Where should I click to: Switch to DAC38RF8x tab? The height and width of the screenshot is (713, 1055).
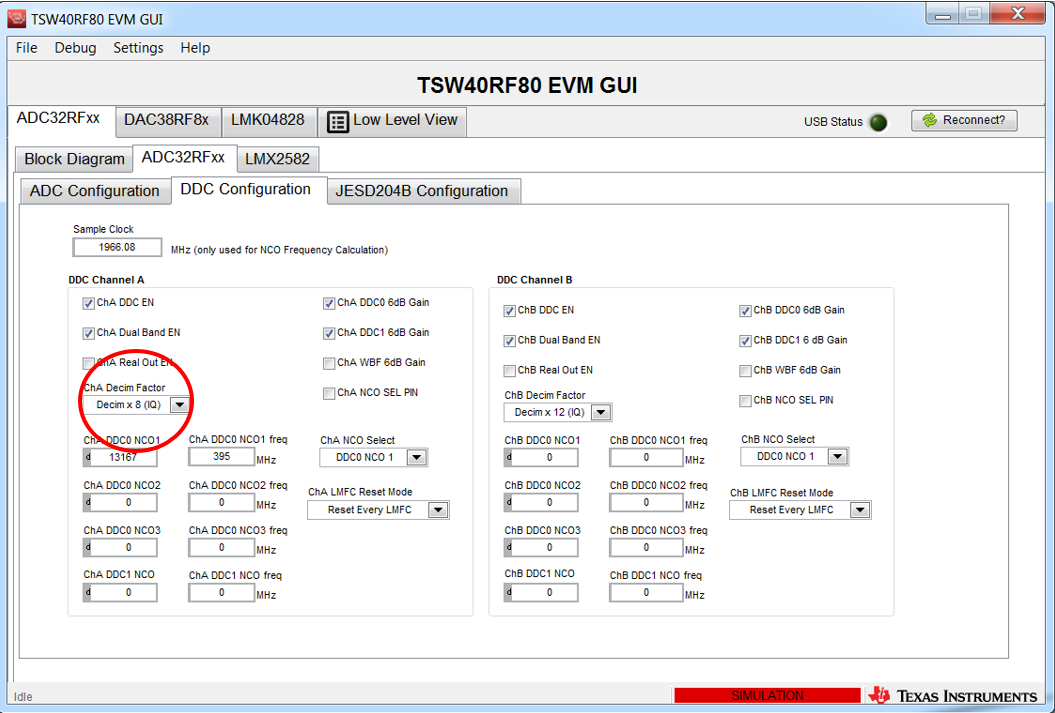[168, 121]
